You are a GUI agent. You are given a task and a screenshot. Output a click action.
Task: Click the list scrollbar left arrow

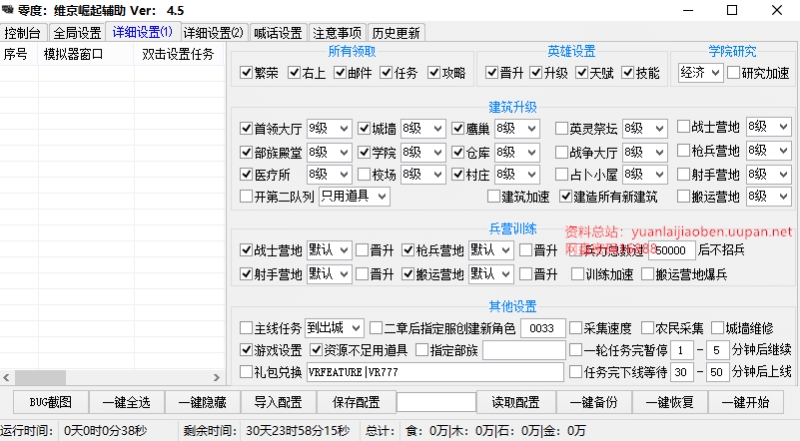point(7,378)
